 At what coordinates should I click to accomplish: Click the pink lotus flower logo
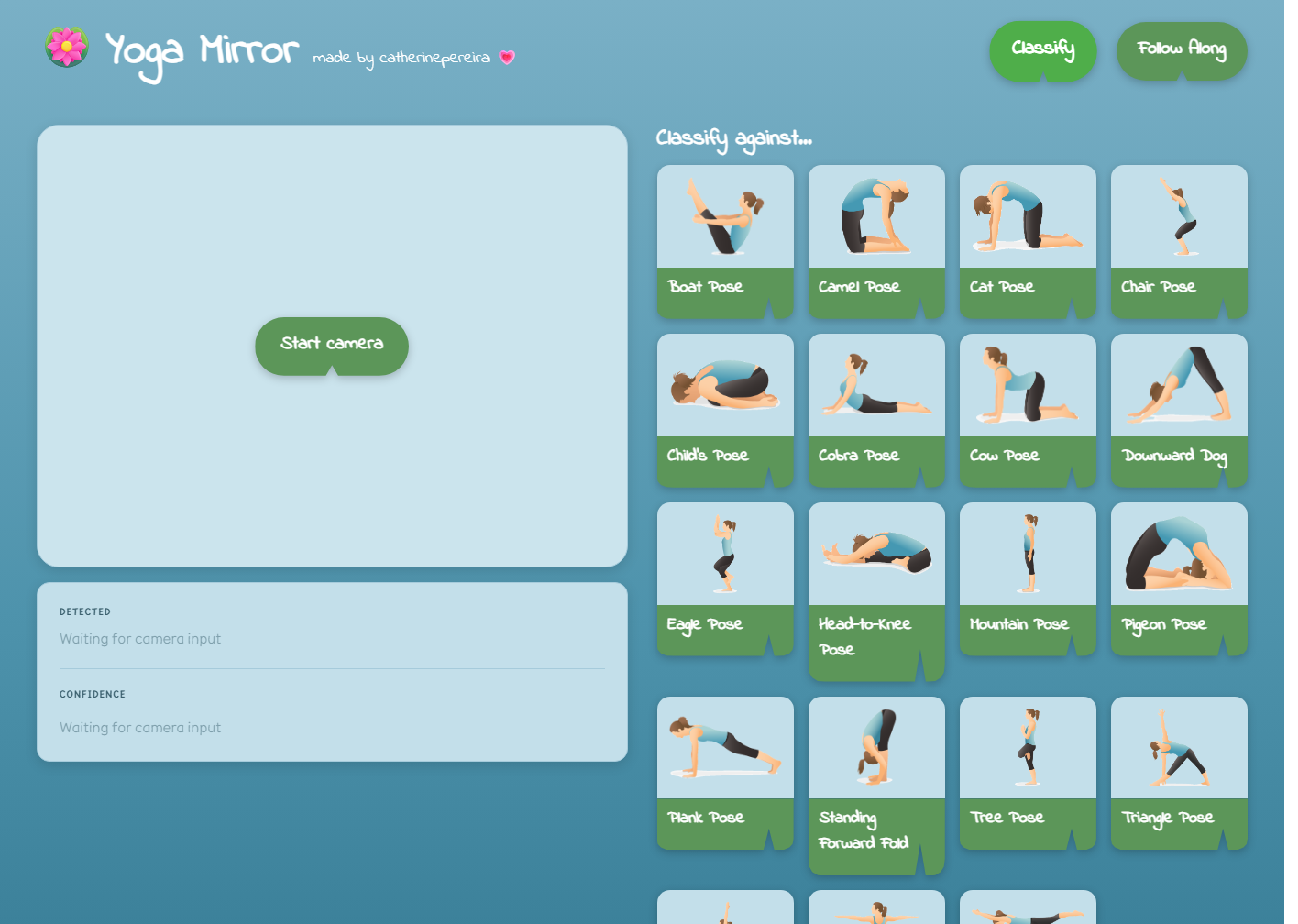coord(67,47)
